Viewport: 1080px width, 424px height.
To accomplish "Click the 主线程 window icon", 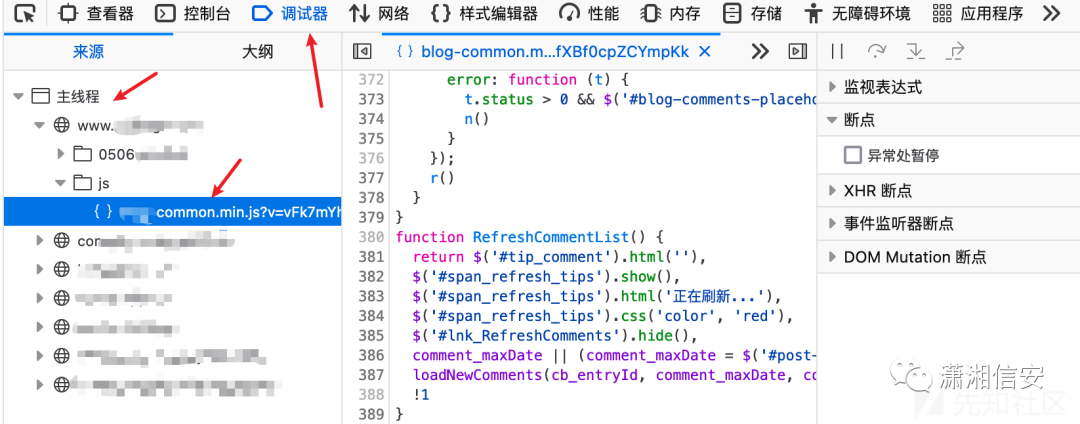I will click(41, 97).
